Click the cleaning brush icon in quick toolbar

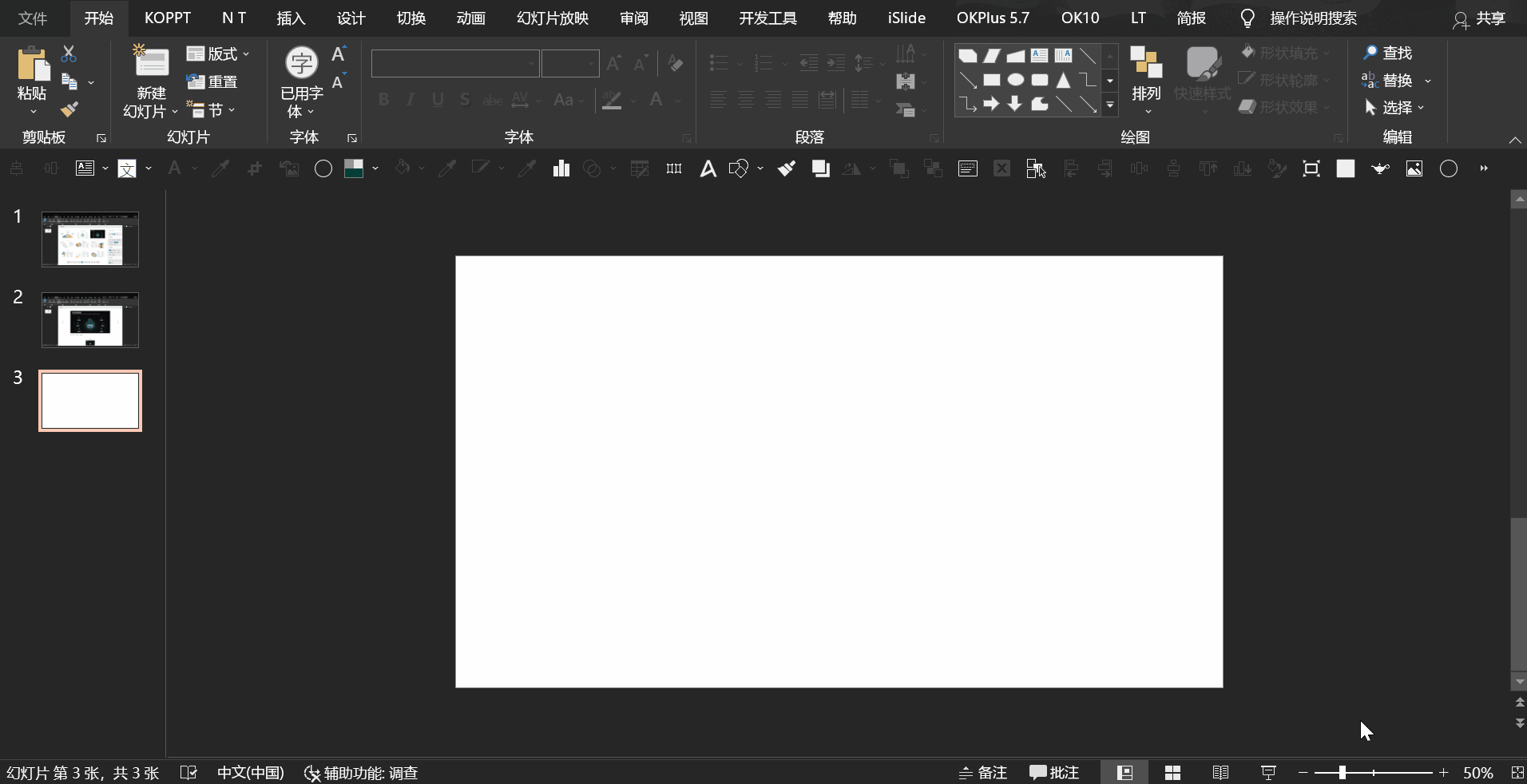(787, 168)
